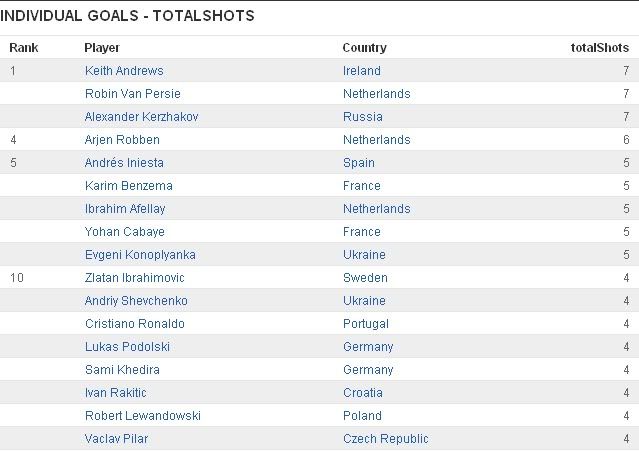Open the Ireland country link
The image size is (639, 452).
361,71
